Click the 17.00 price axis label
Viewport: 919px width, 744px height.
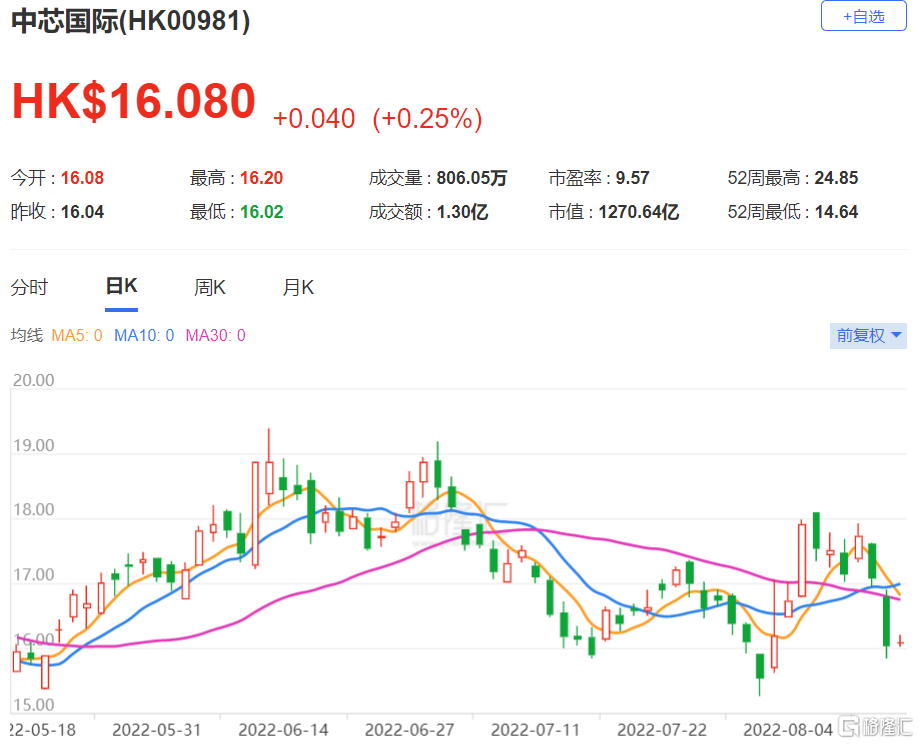[33, 575]
